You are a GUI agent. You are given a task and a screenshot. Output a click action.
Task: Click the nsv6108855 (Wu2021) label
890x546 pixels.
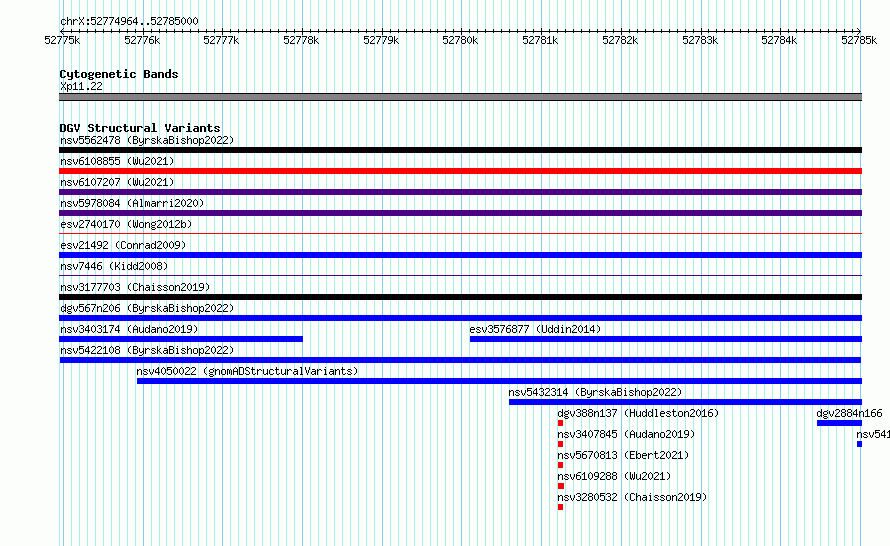pyautogui.click(x=117, y=161)
